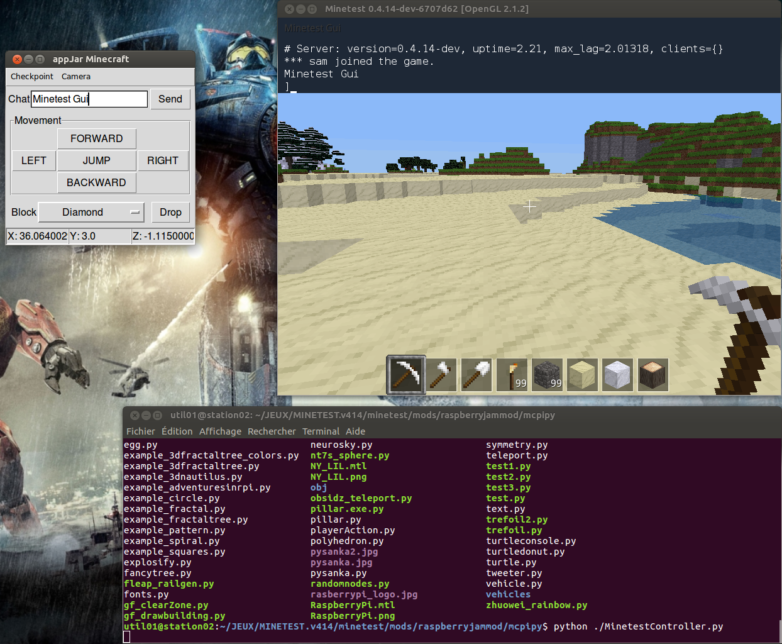This screenshot has height=644, width=782.
Task: Click the obj directory in terminal listing
Action: pos(318,487)
